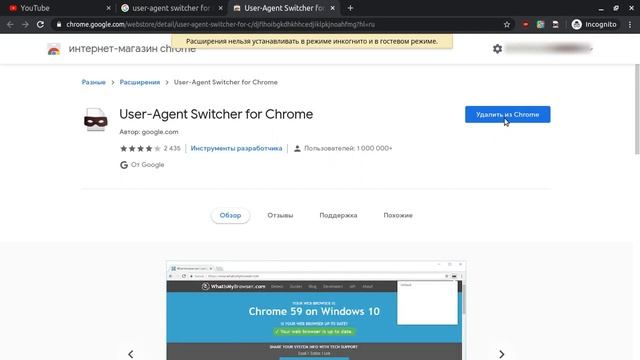The image size is (640, 360).
Task: Click the browser forward arrow
Action: 25,24
